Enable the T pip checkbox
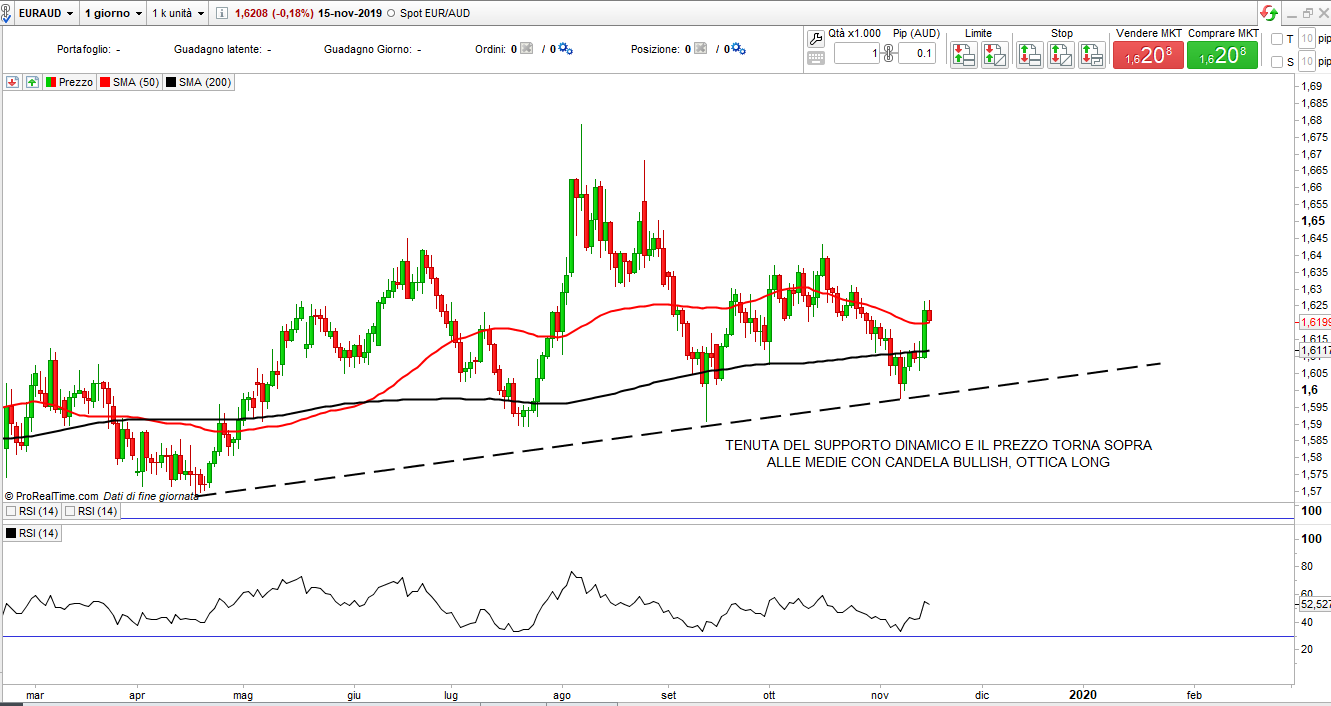The image size is (1331, 706). pos(1276,39)
